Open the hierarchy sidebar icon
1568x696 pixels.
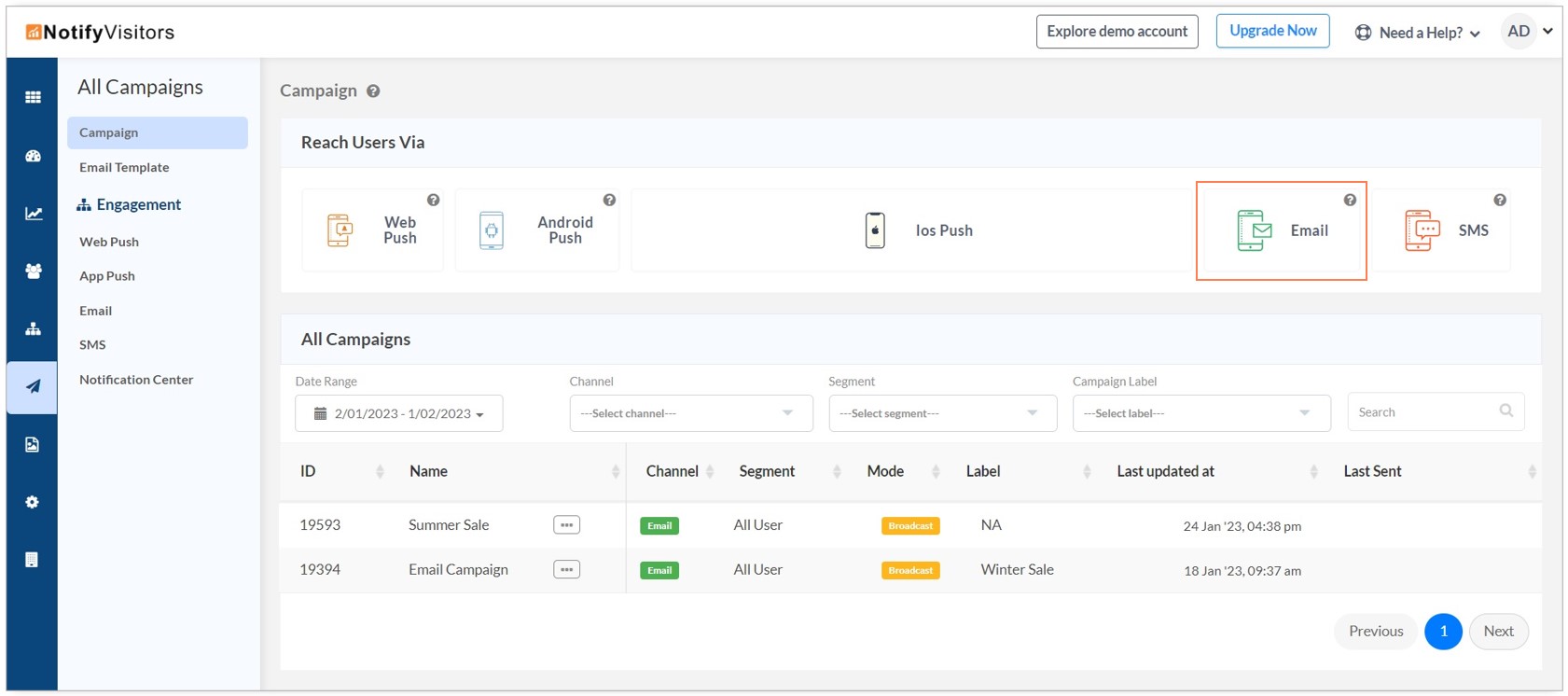(x=33, y=328)
